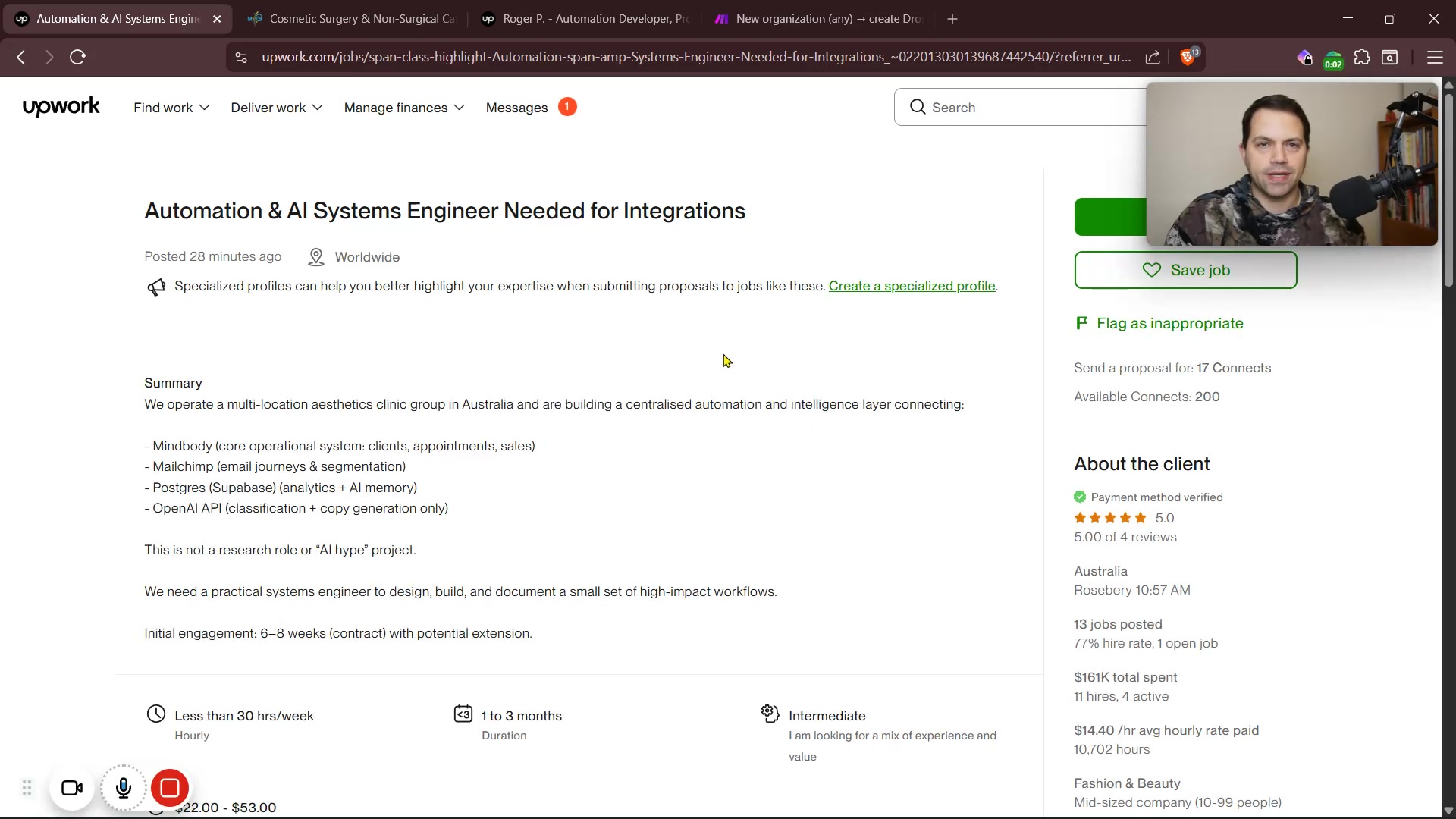Toggle the camera in recording toolbar
The height and width of the screenshot is (819, 1456).
click(72, 789)
